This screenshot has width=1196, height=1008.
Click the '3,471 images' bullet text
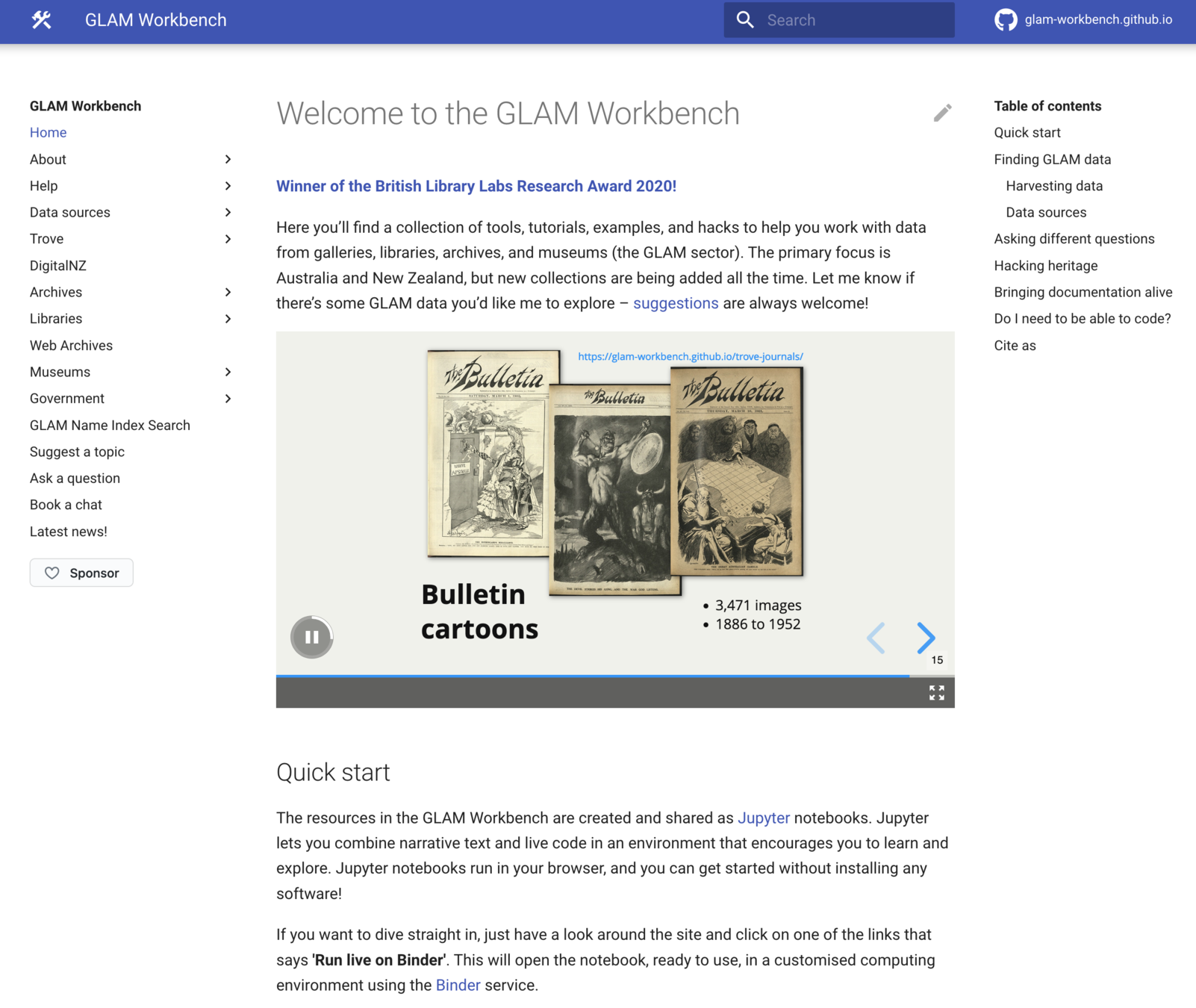pyautogui.click(x=758, y=605)
